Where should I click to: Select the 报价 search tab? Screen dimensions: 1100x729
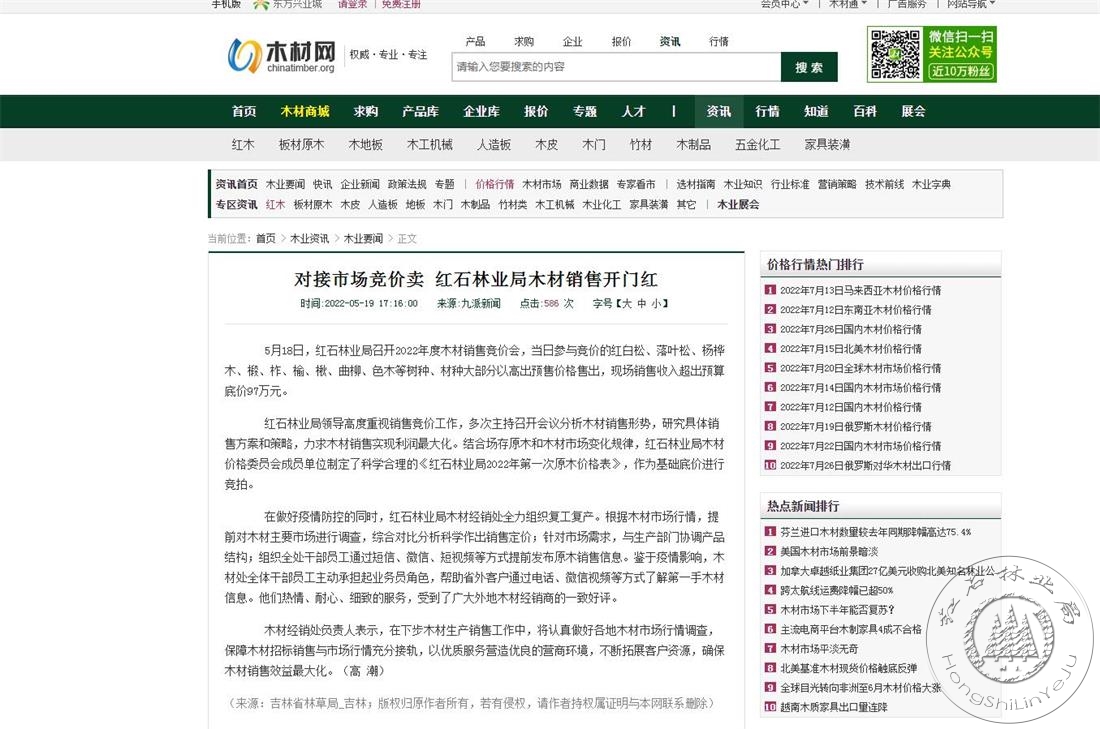[621, 41]
